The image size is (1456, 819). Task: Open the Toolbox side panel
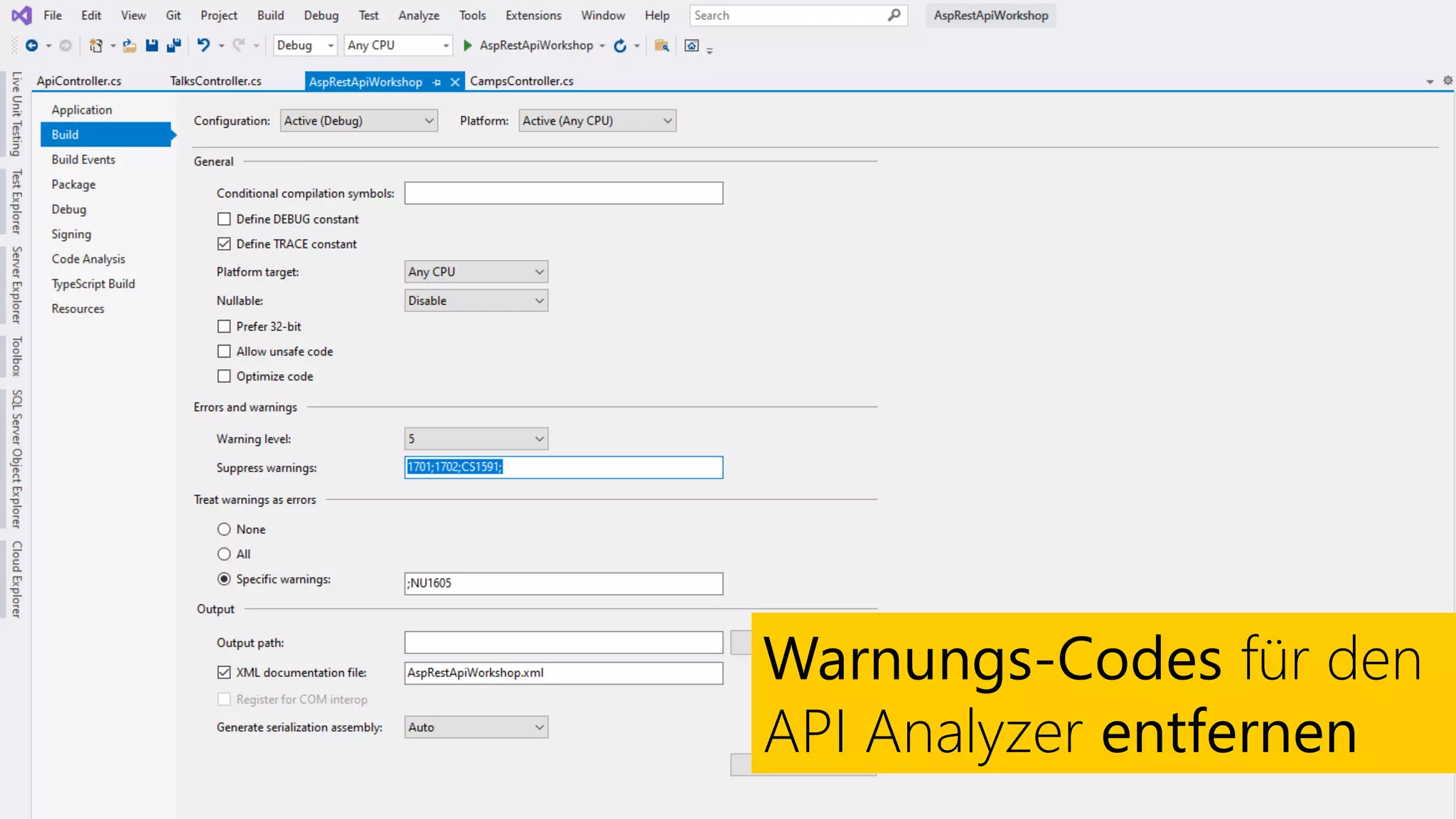point(16,356)
